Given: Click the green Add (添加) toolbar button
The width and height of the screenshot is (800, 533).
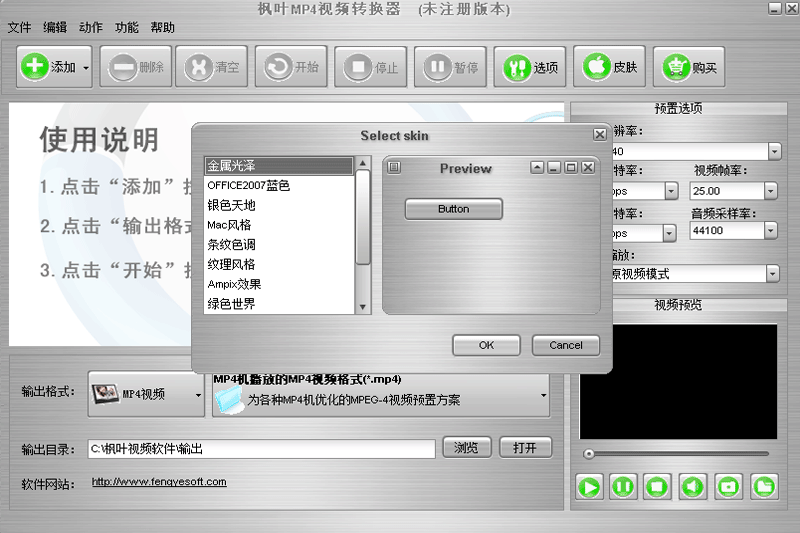Looking at the screenshot, I should (48, 67).
